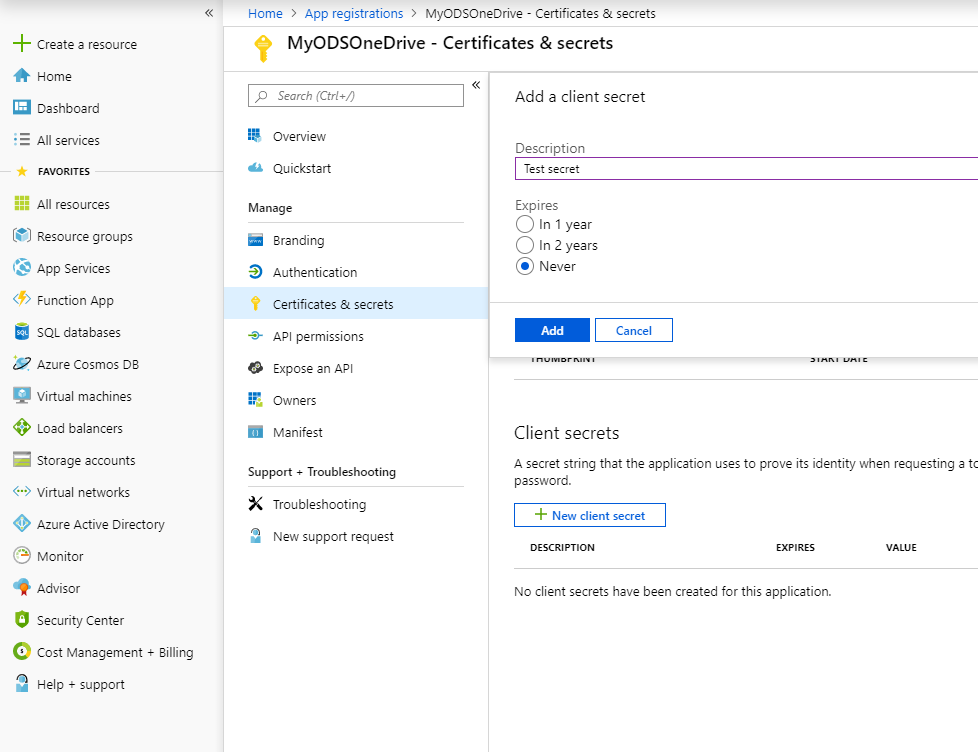
Task: Open the Function App lightning icon
Action: click(x=21, y=300)
